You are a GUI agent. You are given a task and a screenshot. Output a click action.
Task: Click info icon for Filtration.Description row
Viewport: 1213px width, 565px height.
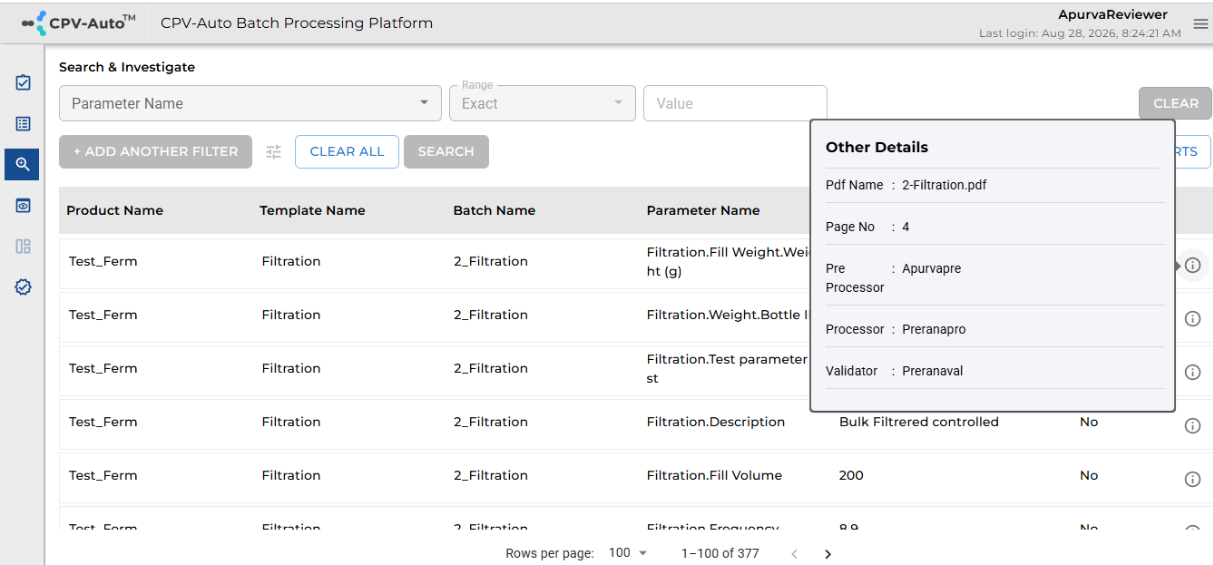pyautogui.click(x=1192, y=425)
